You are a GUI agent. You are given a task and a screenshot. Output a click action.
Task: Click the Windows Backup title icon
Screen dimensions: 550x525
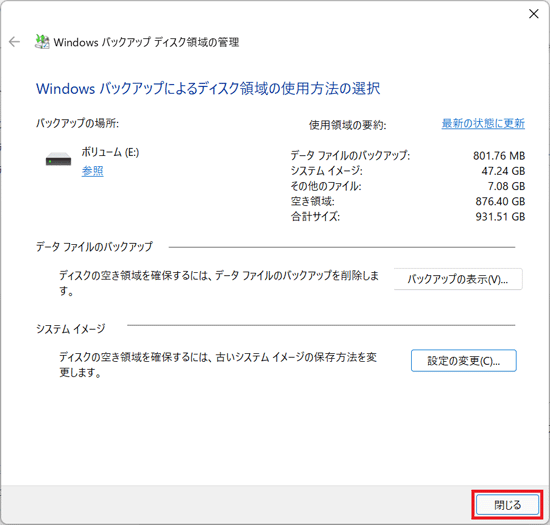[42, 42]
